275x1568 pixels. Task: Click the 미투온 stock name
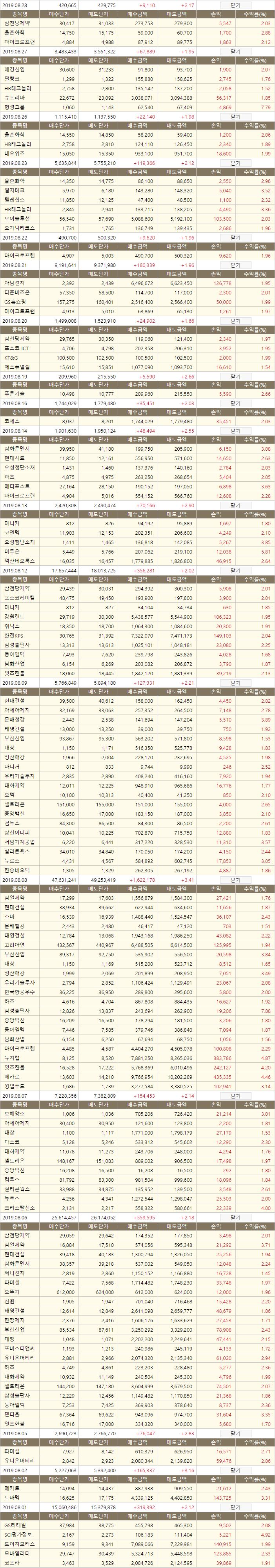(11, 552)
